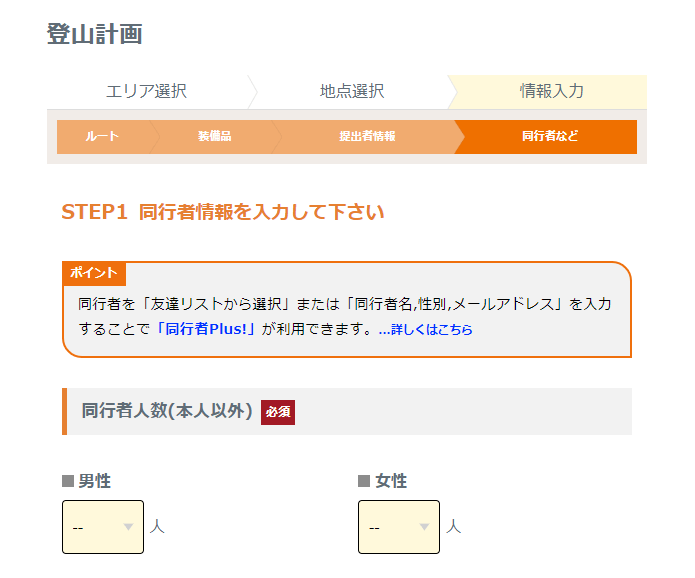
Task: Open the エリア選択 tab
Action: pos(146,91)
